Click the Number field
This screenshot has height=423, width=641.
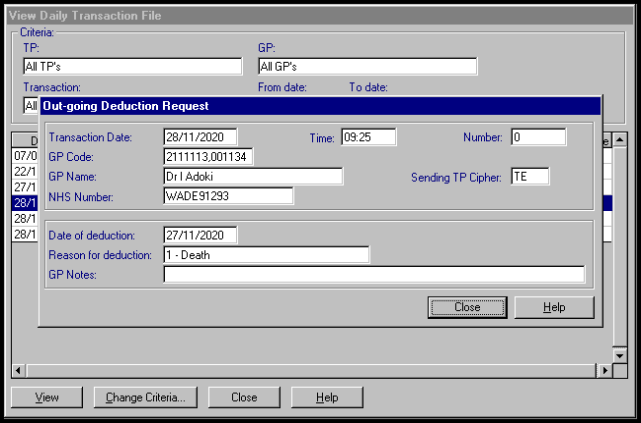538,137
